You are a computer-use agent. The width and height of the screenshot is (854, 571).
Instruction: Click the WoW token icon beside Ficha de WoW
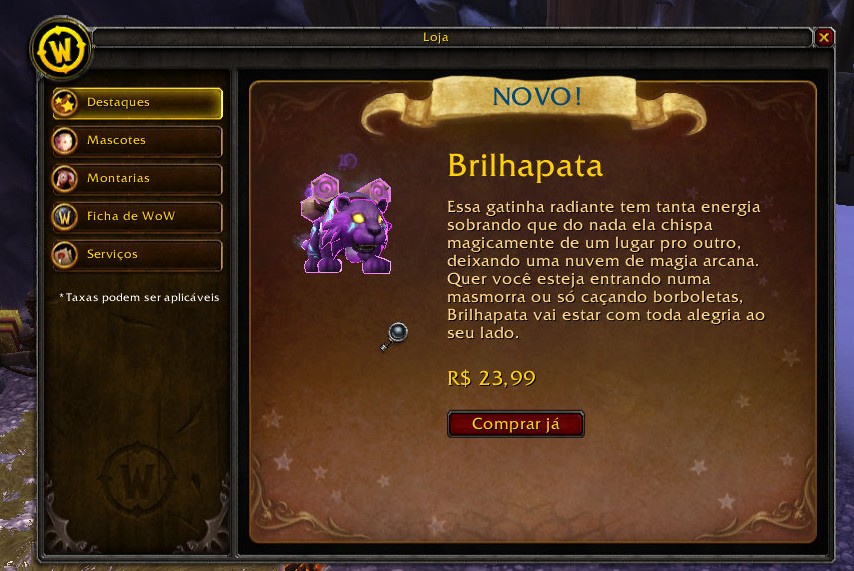(x=65, y=217)
